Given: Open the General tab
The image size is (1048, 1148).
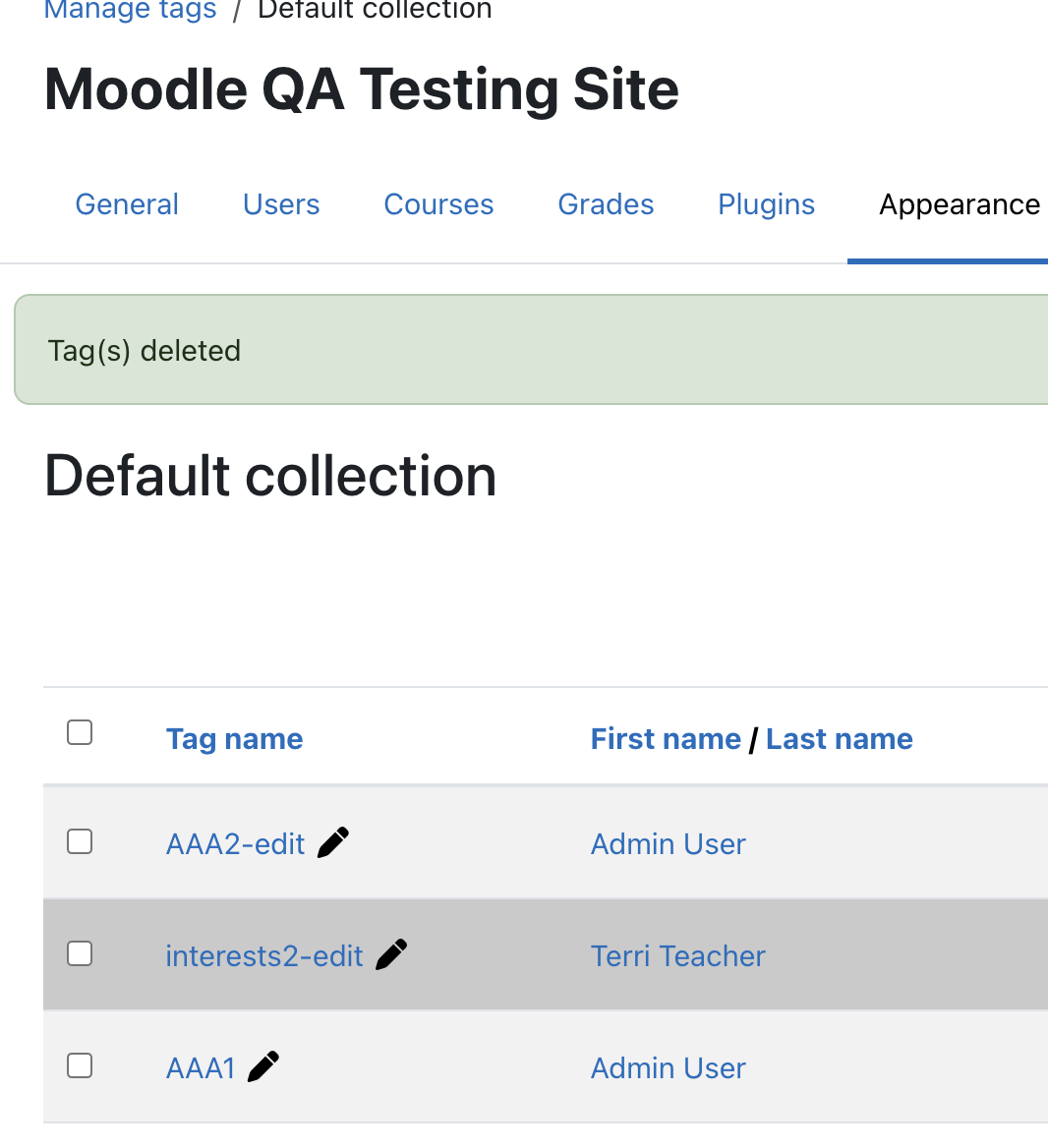Looking at the screenshot, I should coord(127,204).
